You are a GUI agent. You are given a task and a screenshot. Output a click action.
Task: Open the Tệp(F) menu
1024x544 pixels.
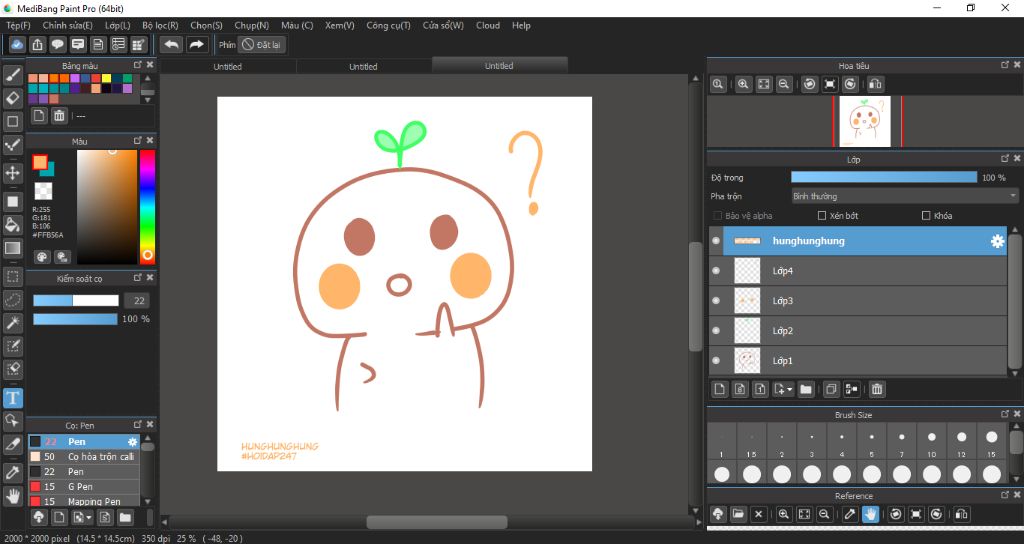18,25
